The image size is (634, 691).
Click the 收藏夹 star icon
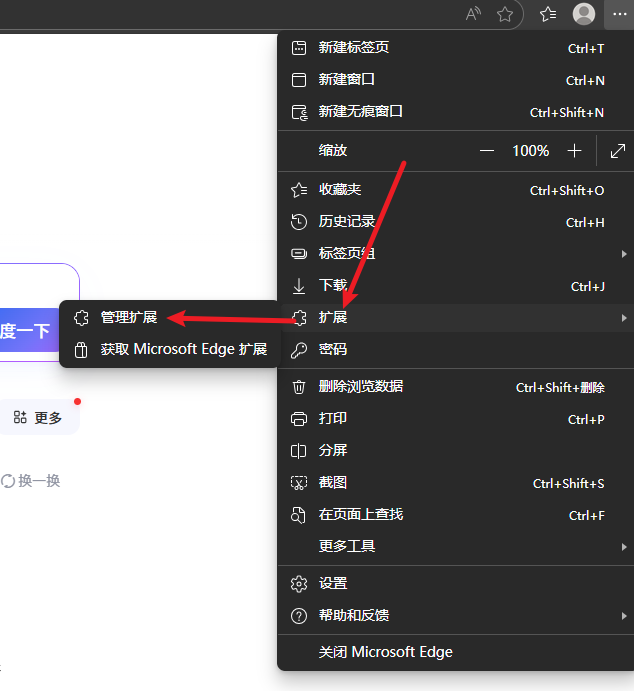299,190
